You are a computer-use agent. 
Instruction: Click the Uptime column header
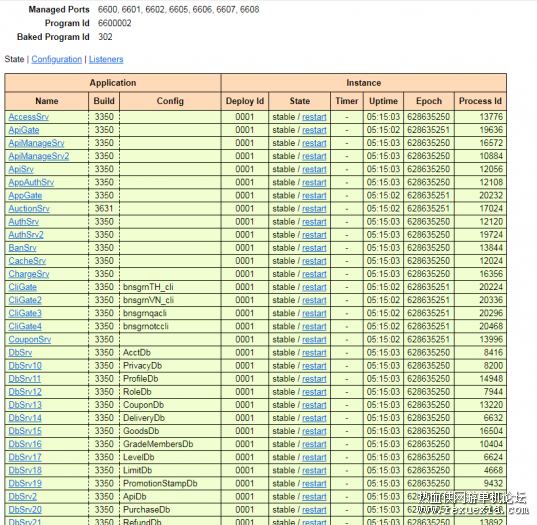tap(383, 101)
